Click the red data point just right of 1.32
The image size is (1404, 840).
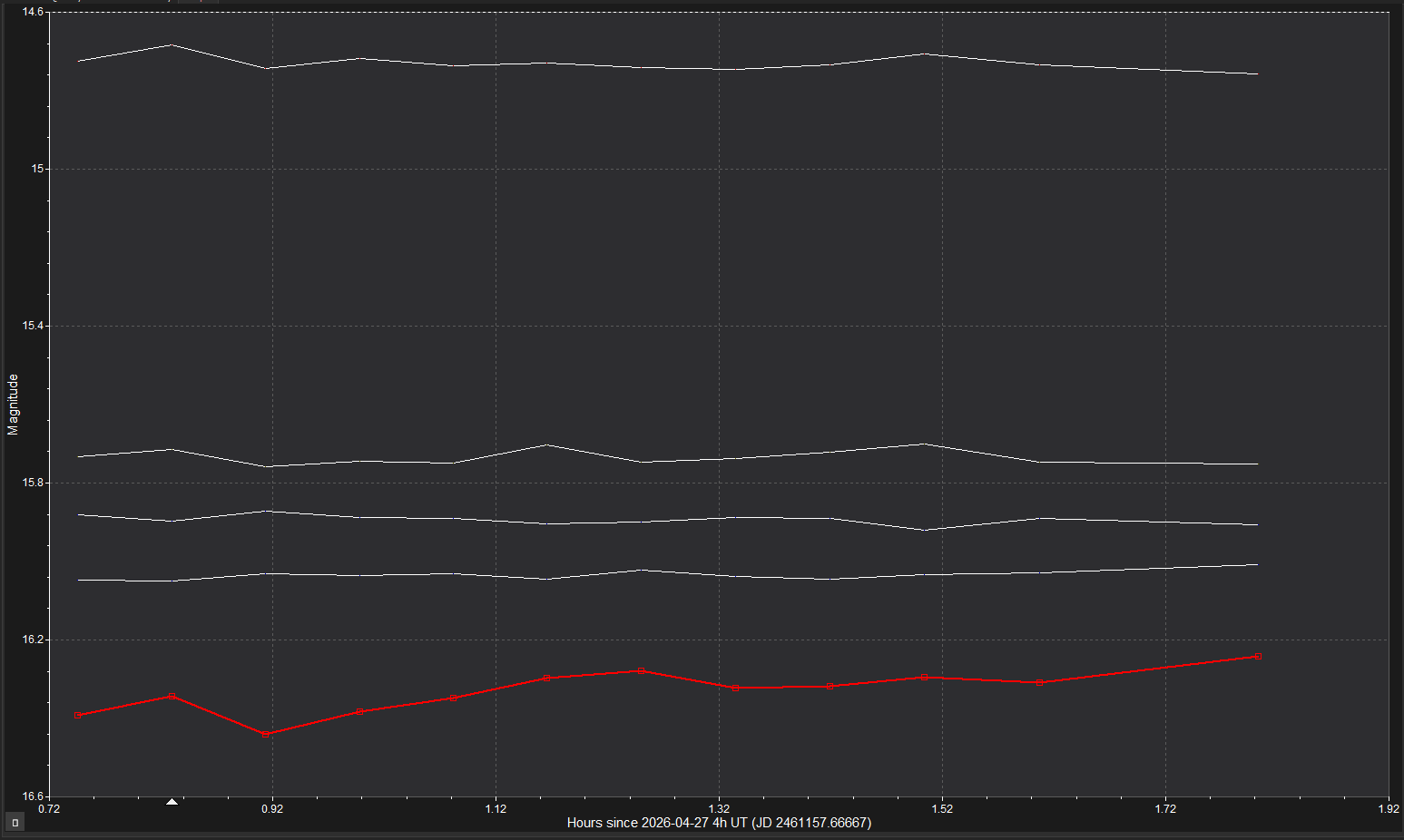point(735,688)
